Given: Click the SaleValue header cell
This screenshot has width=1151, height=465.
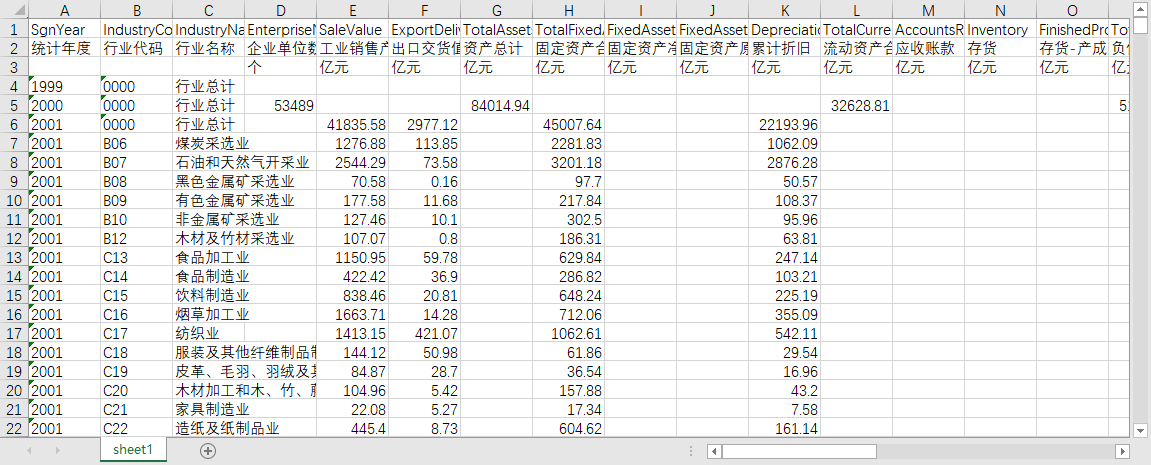Looking at the screenshot, I should point(352,30).
